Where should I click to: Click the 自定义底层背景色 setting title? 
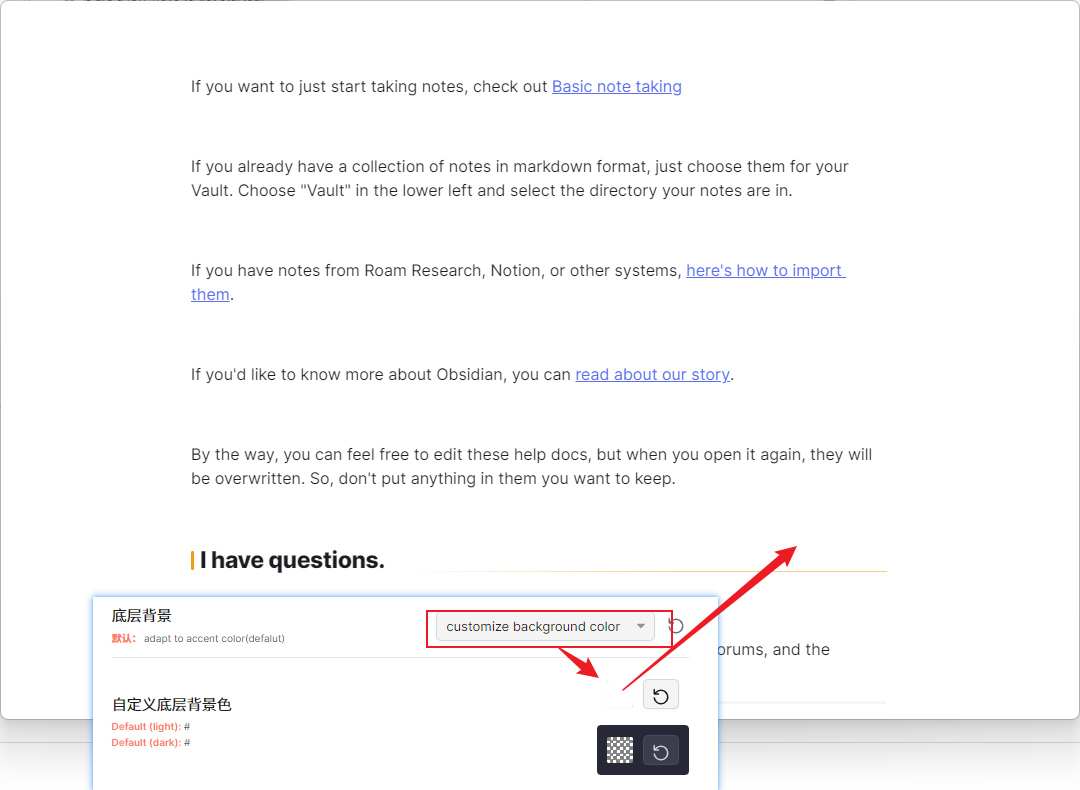coord(172,704)
